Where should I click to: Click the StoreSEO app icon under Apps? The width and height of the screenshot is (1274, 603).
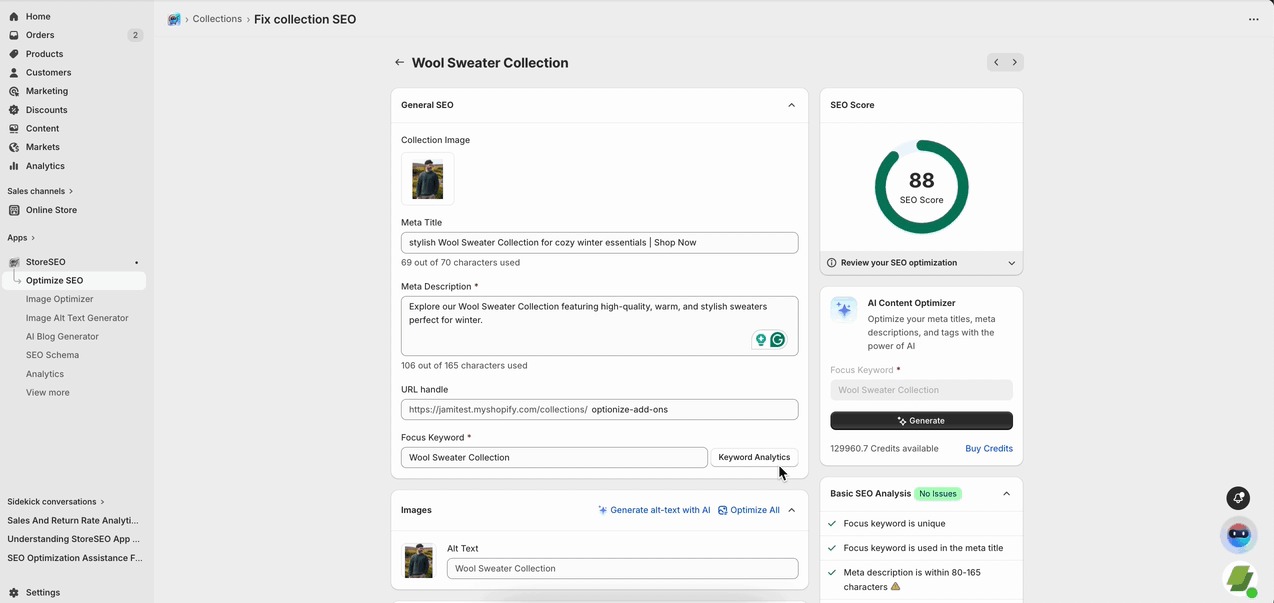(x=14, y=261)
